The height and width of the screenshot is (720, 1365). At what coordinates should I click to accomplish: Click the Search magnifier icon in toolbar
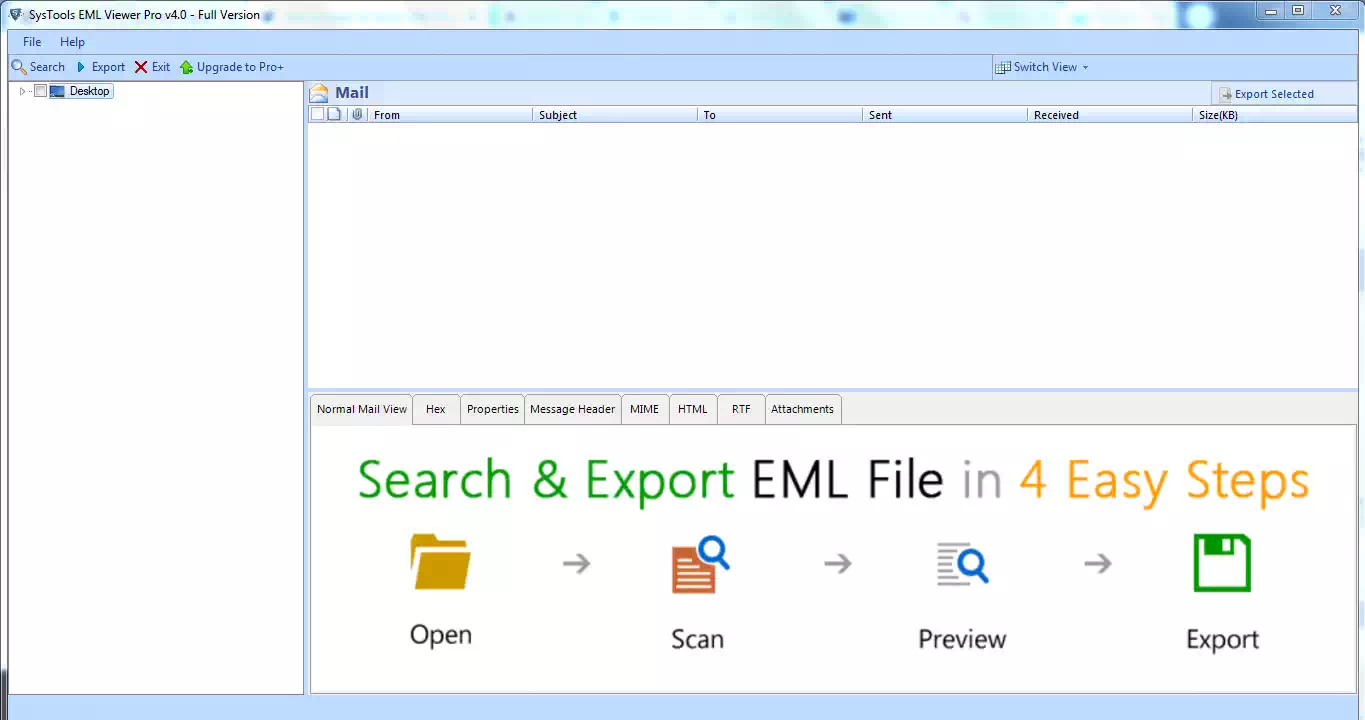click(18, 67)
